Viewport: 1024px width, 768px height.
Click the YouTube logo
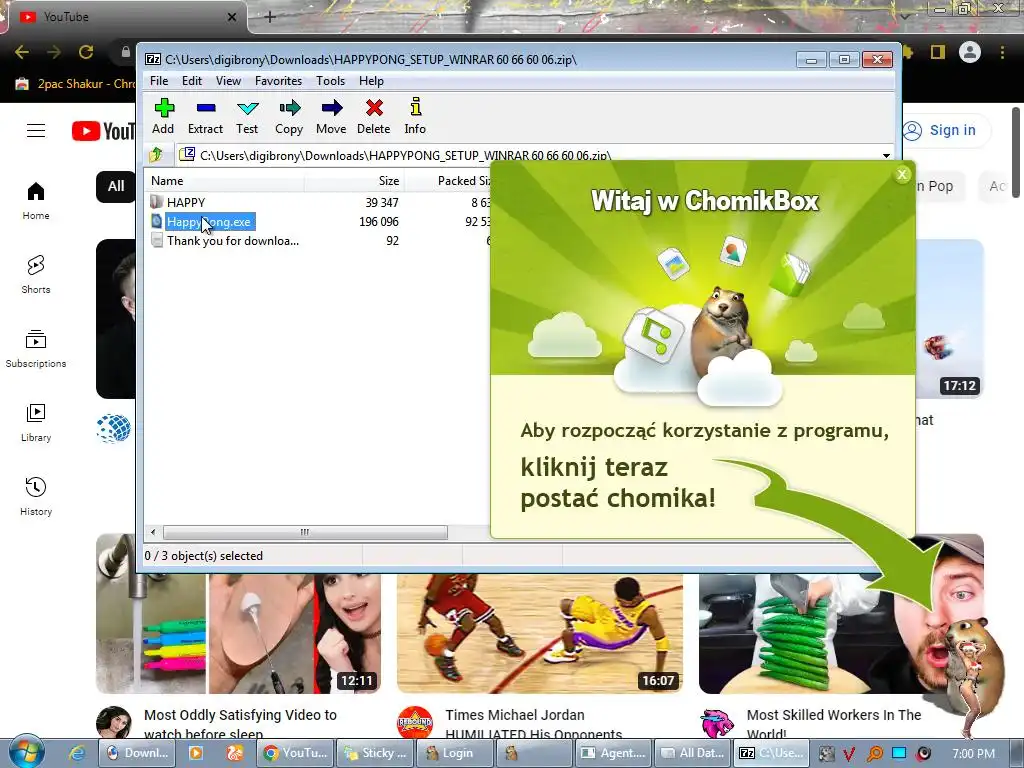tap(103, 131)
